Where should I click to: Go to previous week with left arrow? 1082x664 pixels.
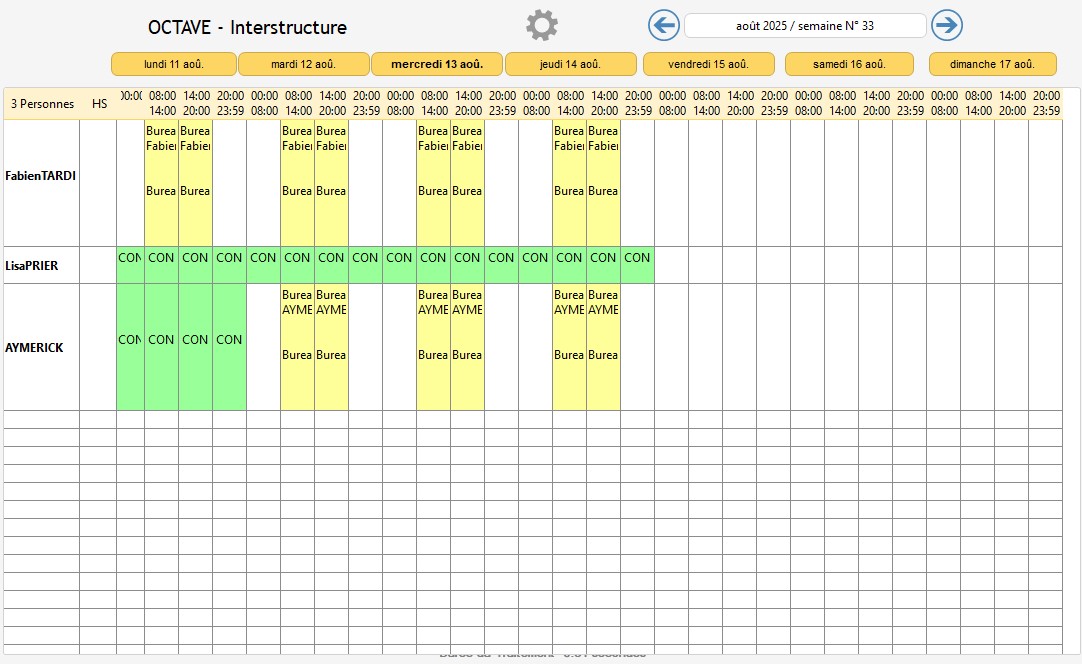664,25
